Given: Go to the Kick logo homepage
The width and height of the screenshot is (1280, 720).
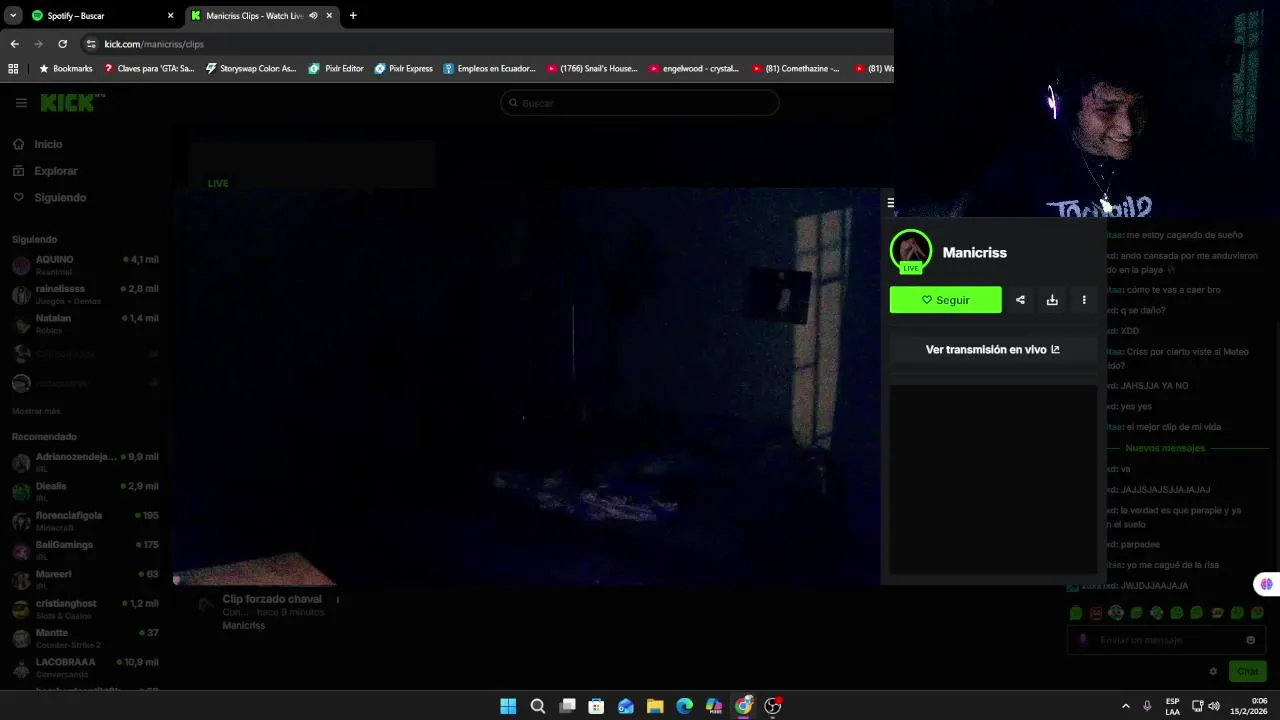Looking at the screenshot, I should [x=70, y=102].
